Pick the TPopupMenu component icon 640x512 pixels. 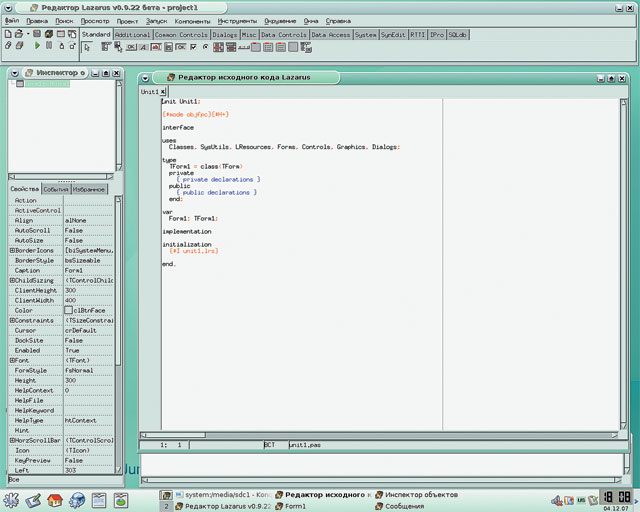[118, 47]
